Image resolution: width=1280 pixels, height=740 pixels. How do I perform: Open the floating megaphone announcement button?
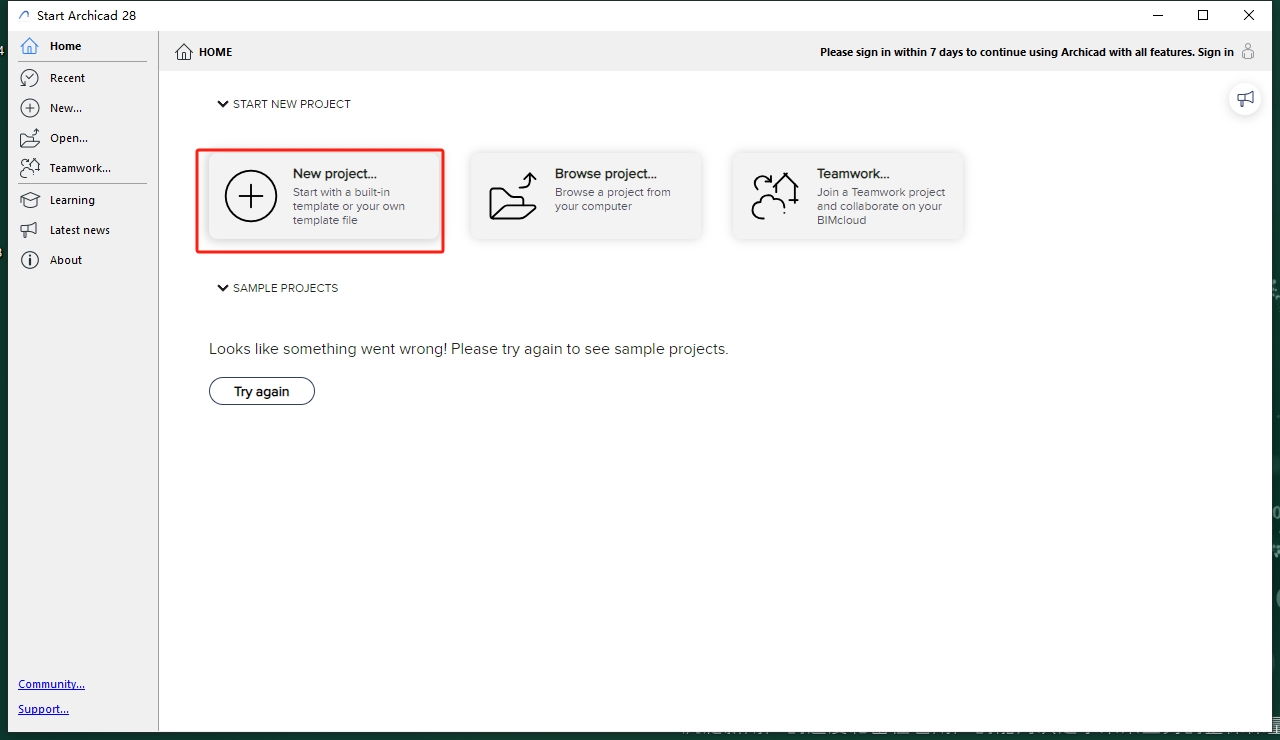point(1245,99)
